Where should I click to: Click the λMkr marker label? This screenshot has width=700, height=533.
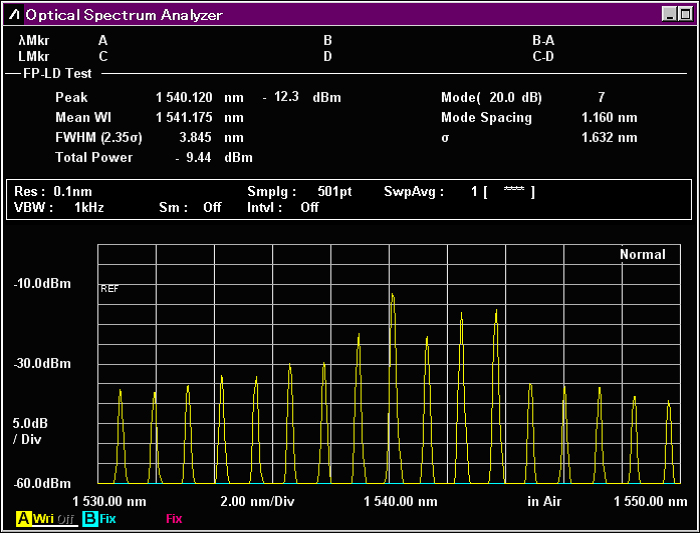tap(34, 41)
